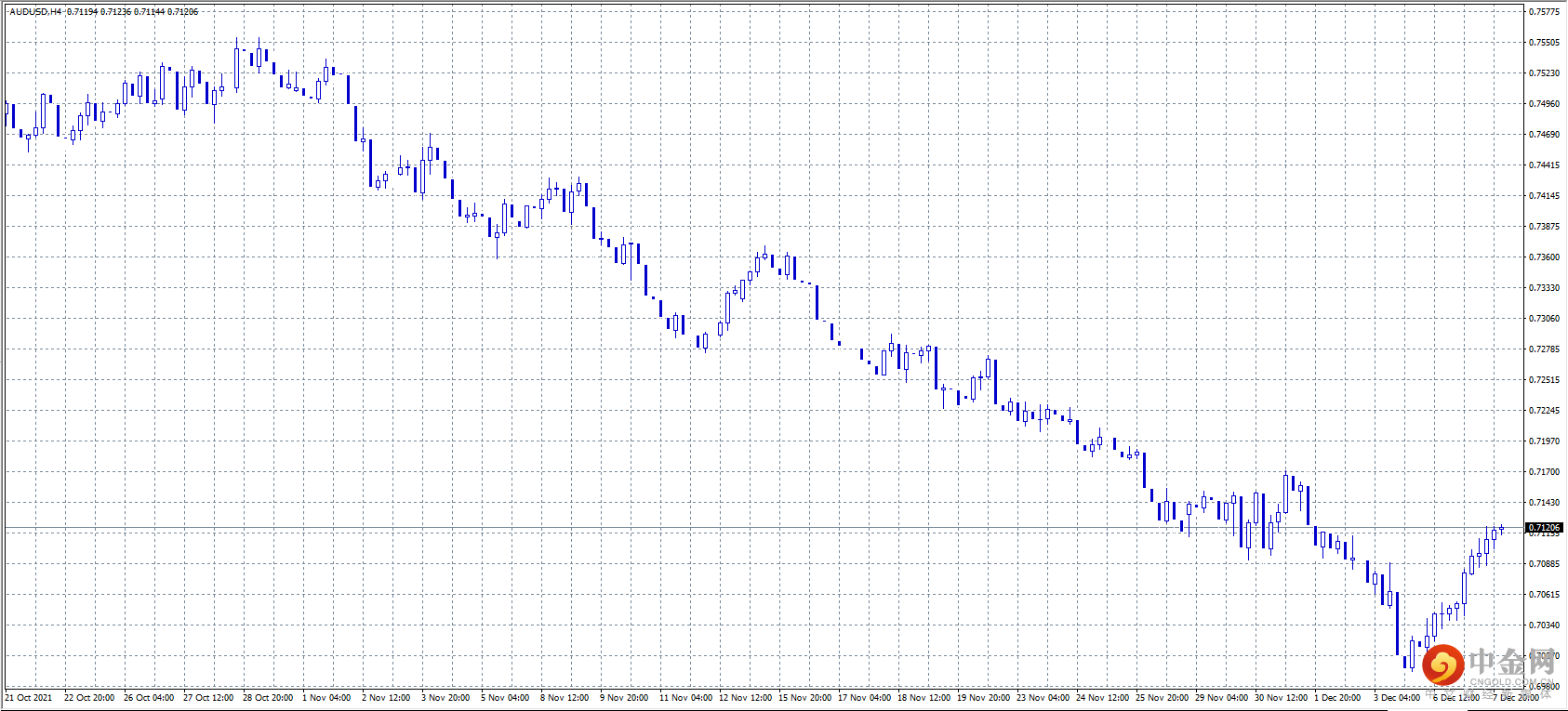Image resolution: width=1568 pixels, height=711 pixels.
Task: Click the 17 Nov 04:00 time label
Action: [865, 698]
